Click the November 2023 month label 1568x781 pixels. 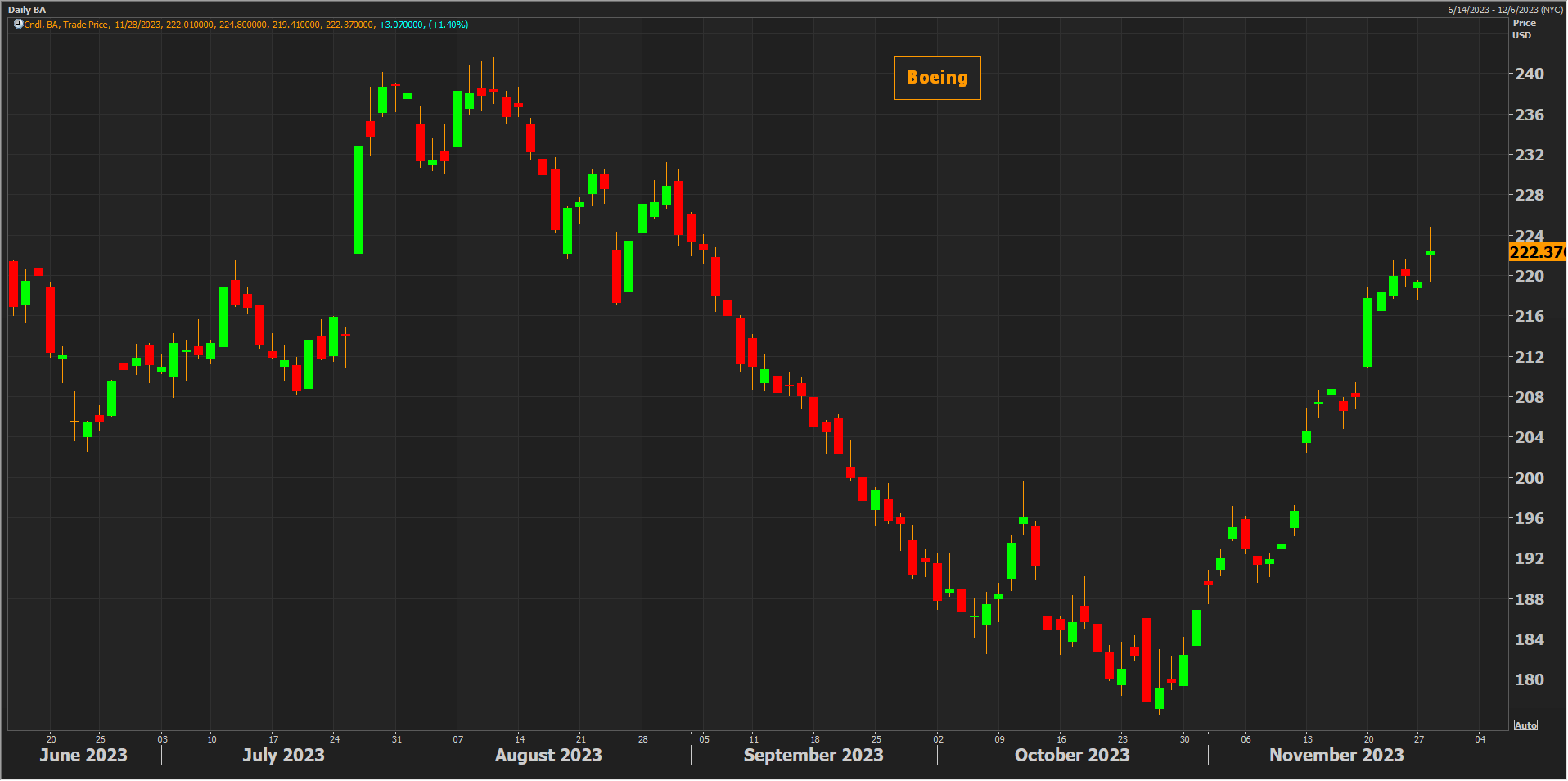(x=1336, y=755)
